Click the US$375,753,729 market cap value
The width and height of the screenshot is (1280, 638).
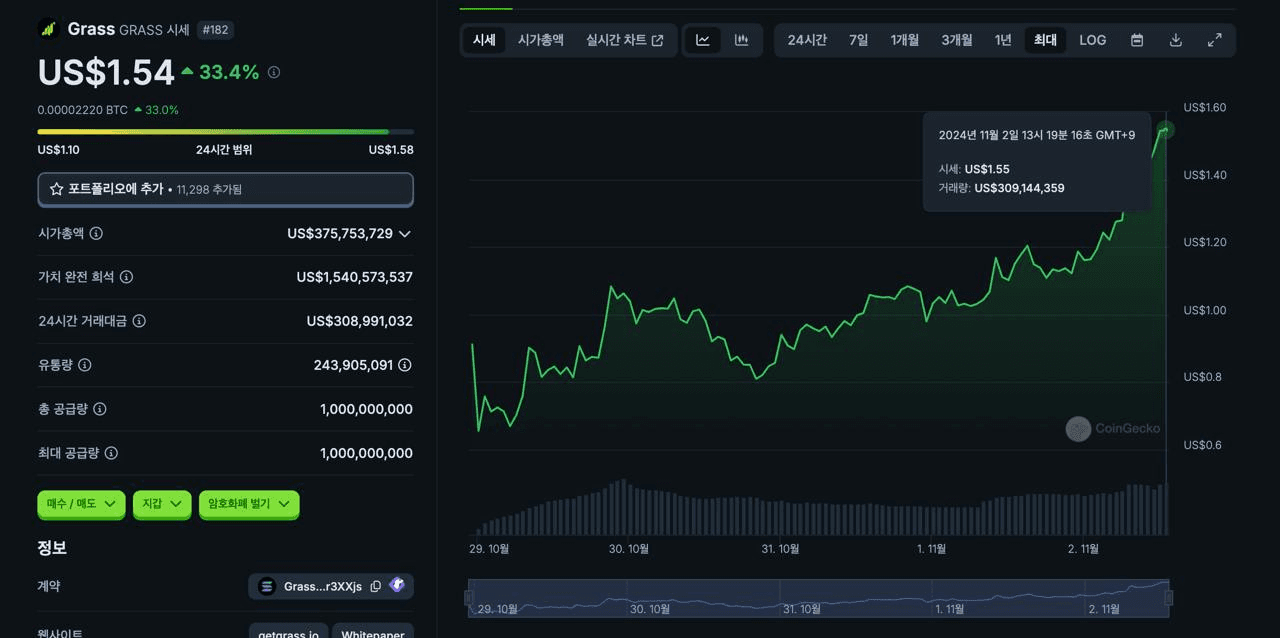[x=340, y=233]
